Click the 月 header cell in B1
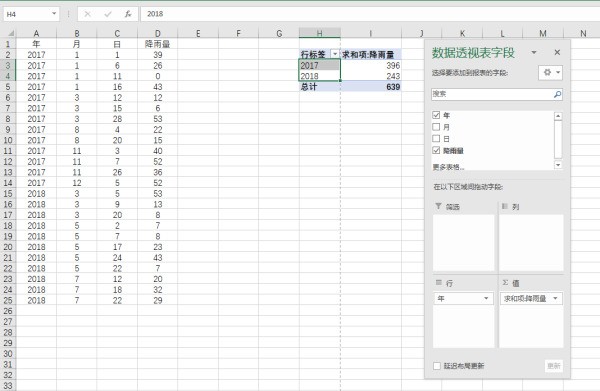Image resolution: width=600 pixels, height=391 pixels. [77, 44]
